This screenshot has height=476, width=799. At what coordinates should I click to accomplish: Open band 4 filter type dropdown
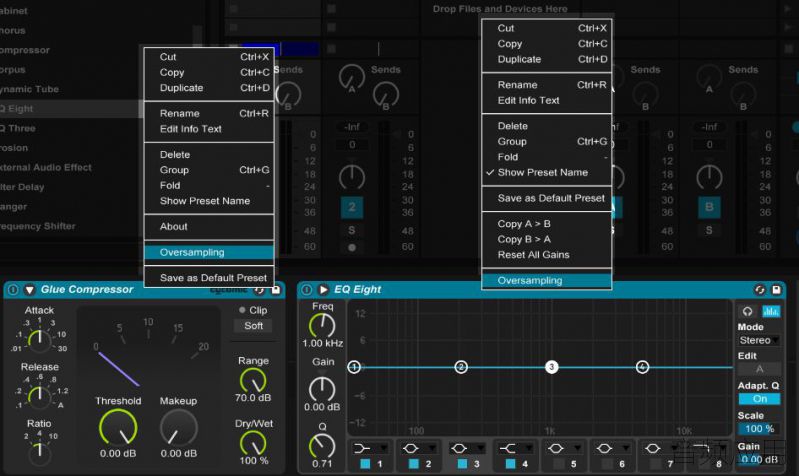[x=516, y=448]
